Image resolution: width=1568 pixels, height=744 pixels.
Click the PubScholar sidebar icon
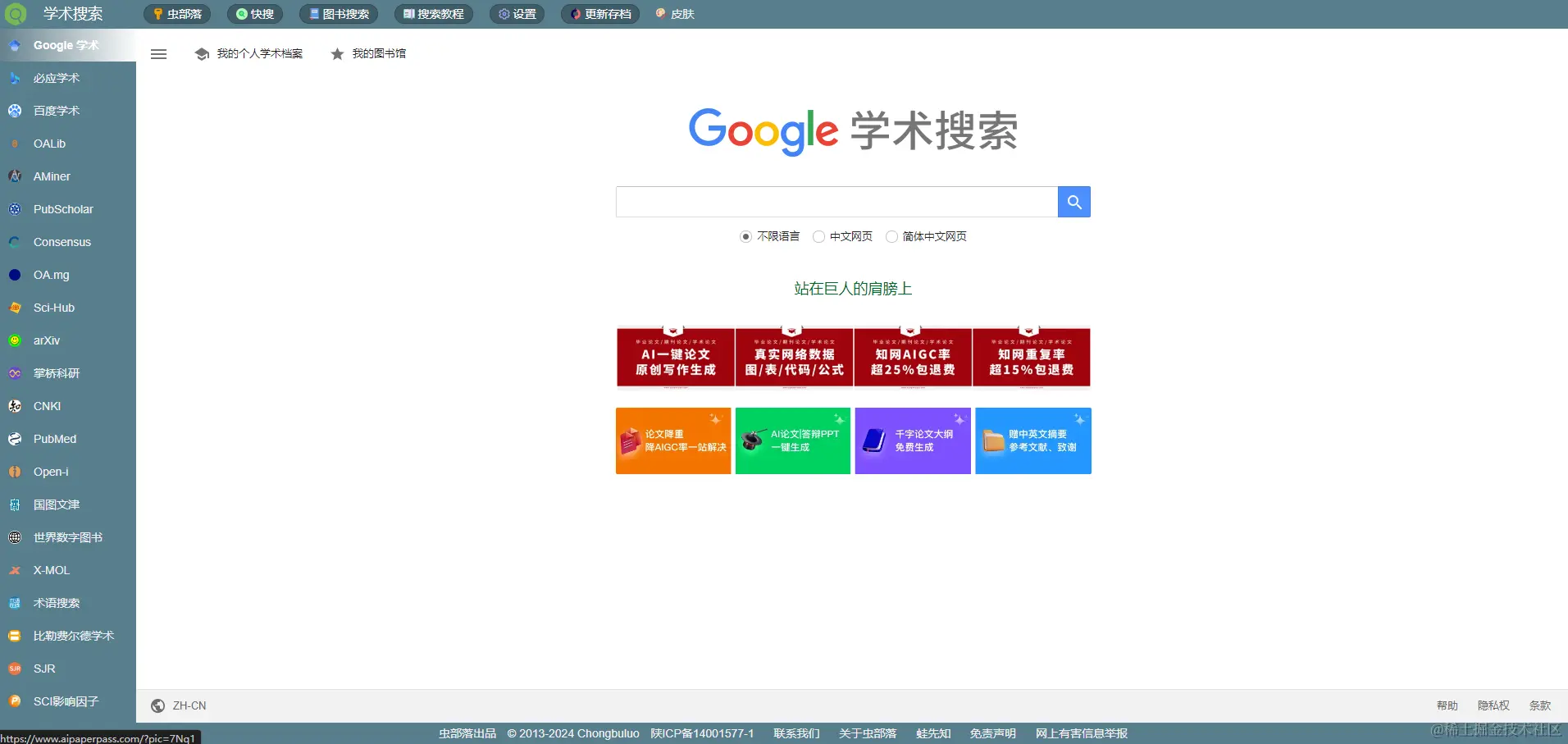(x=15, y=209)
